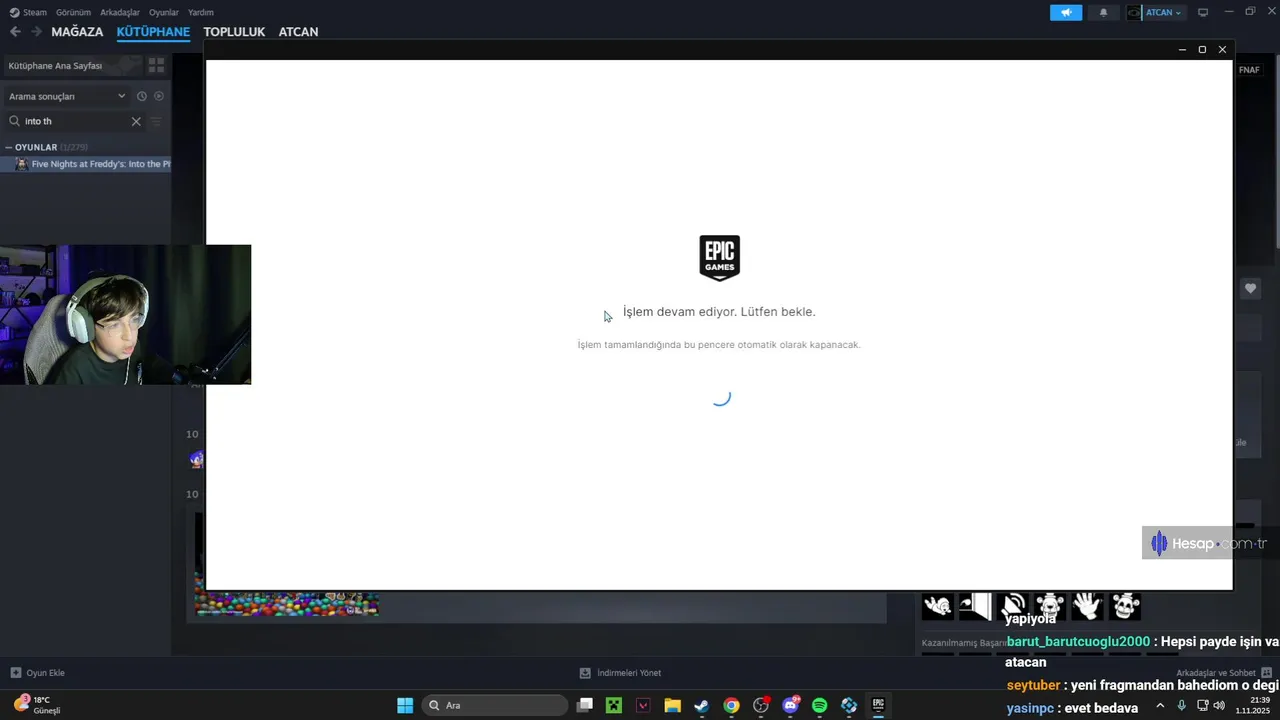Click the microphone tray icon
The height and width of the screenshot is (720, 1280).
[1182, 705]
